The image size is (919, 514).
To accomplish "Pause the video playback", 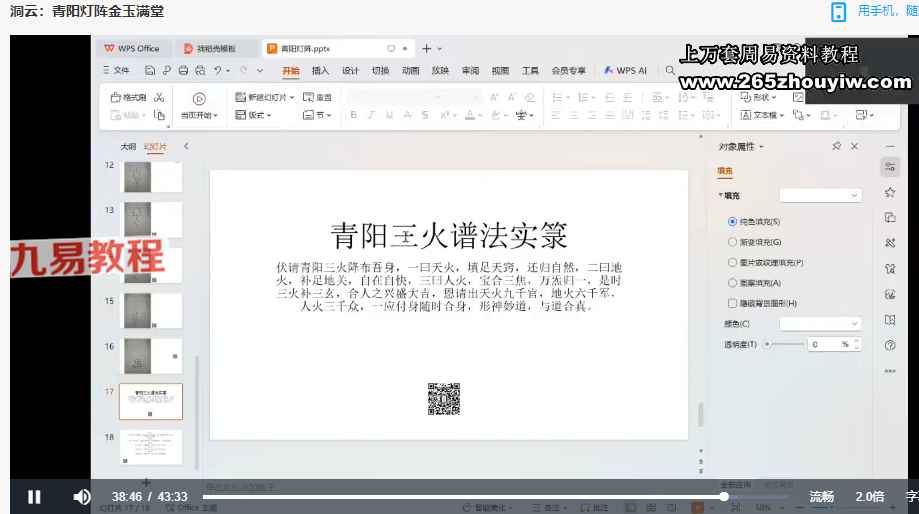I will (x=34, y=496).
